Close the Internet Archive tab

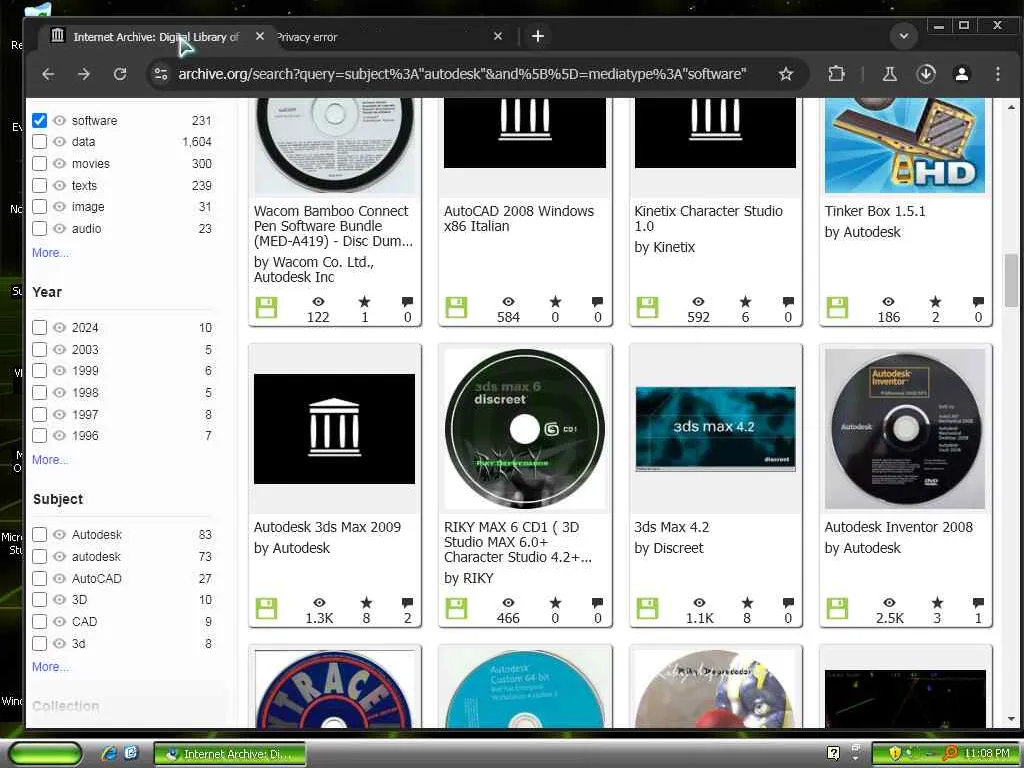(260, 37)
